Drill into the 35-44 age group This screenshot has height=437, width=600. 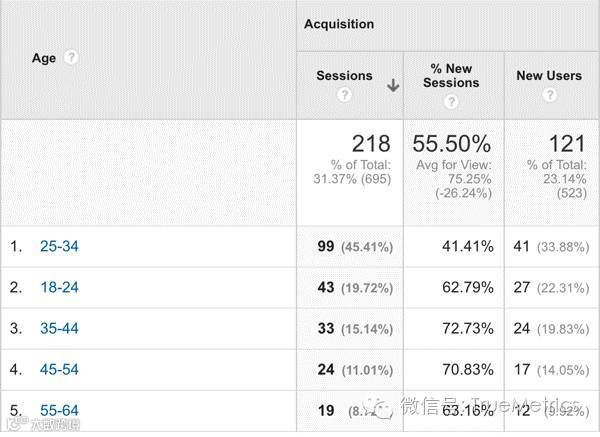coord(59,328)
